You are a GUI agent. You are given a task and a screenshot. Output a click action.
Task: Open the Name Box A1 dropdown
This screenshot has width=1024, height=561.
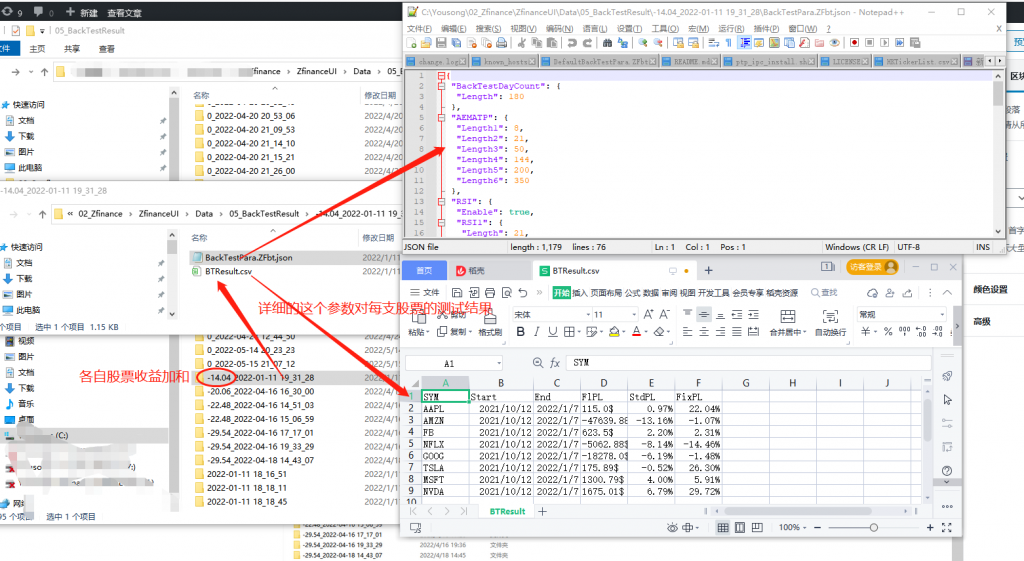pyautogui.click(x=499, y=363)
